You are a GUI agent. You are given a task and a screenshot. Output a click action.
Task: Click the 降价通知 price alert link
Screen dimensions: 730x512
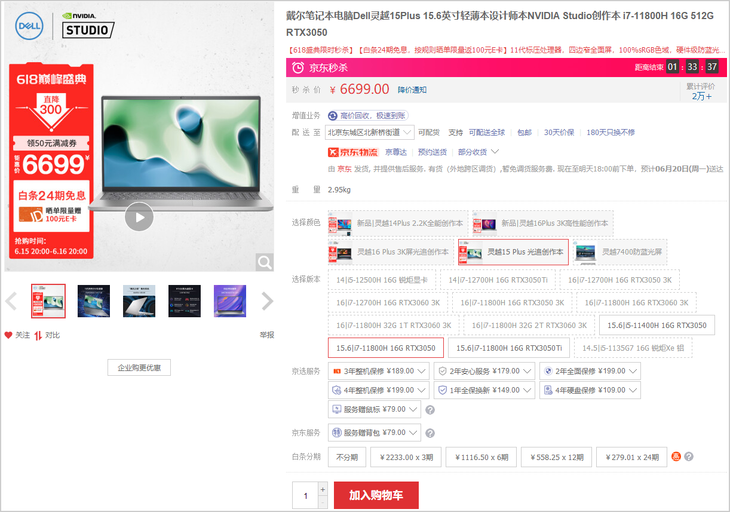[x=413, y=89]
